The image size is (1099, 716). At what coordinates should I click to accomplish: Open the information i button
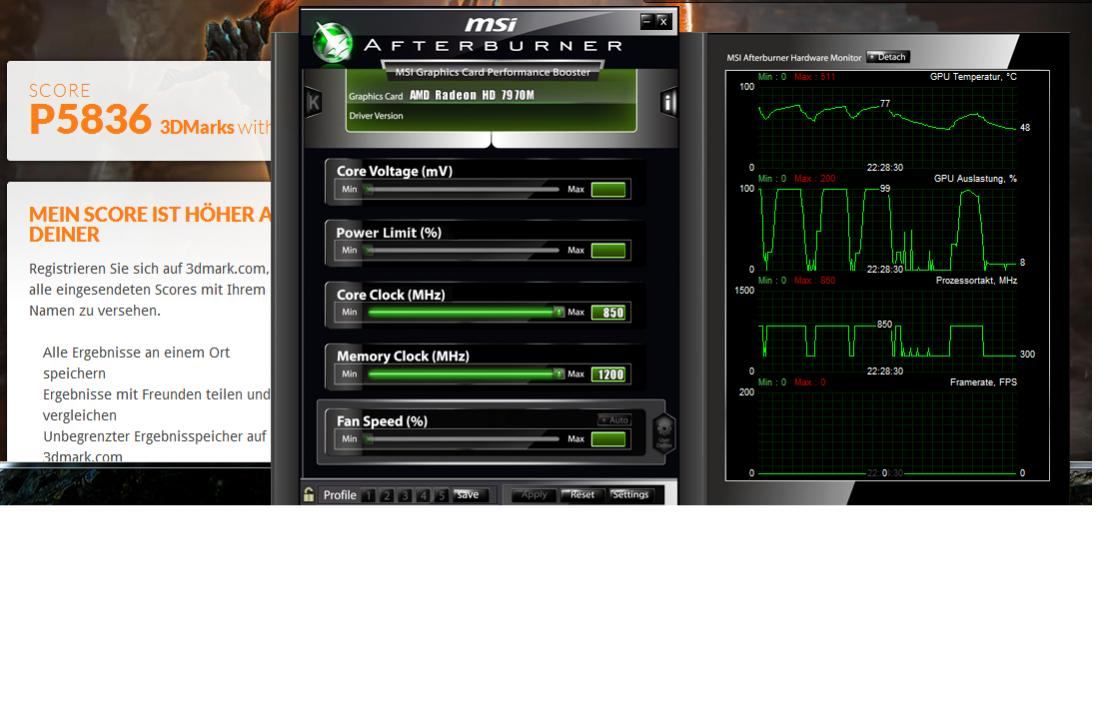668,102
